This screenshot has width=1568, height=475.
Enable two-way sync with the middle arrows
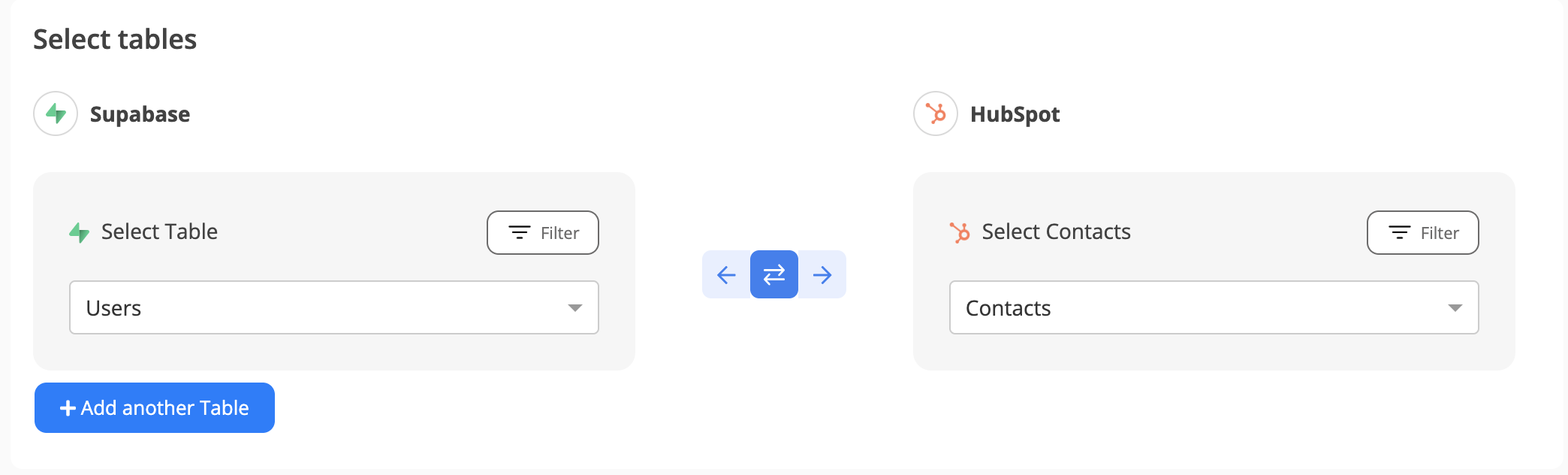pyautogui.click(x=774, y=274)
